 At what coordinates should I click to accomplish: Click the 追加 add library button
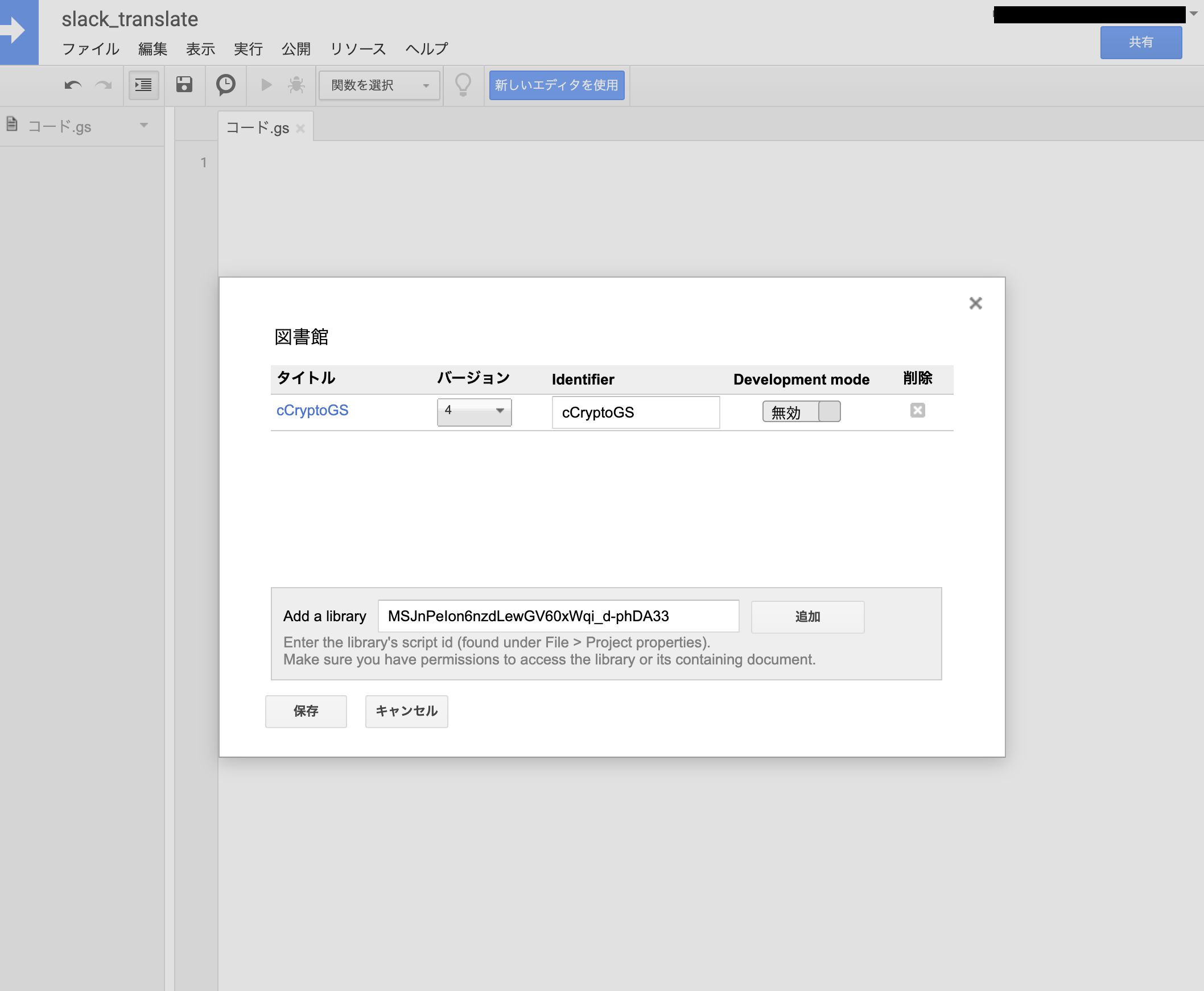tap(807, 617)
